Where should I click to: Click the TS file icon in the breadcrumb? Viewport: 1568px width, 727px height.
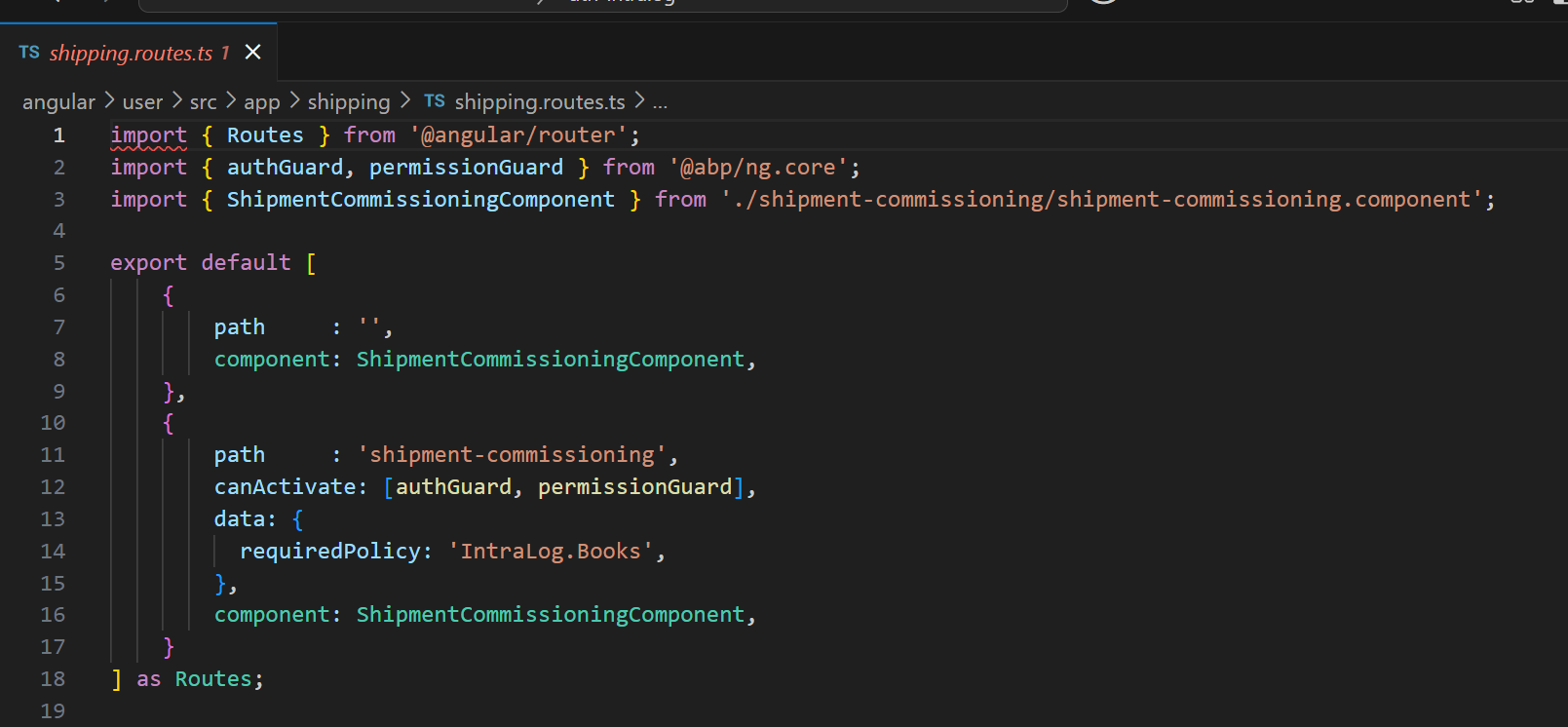435,101
